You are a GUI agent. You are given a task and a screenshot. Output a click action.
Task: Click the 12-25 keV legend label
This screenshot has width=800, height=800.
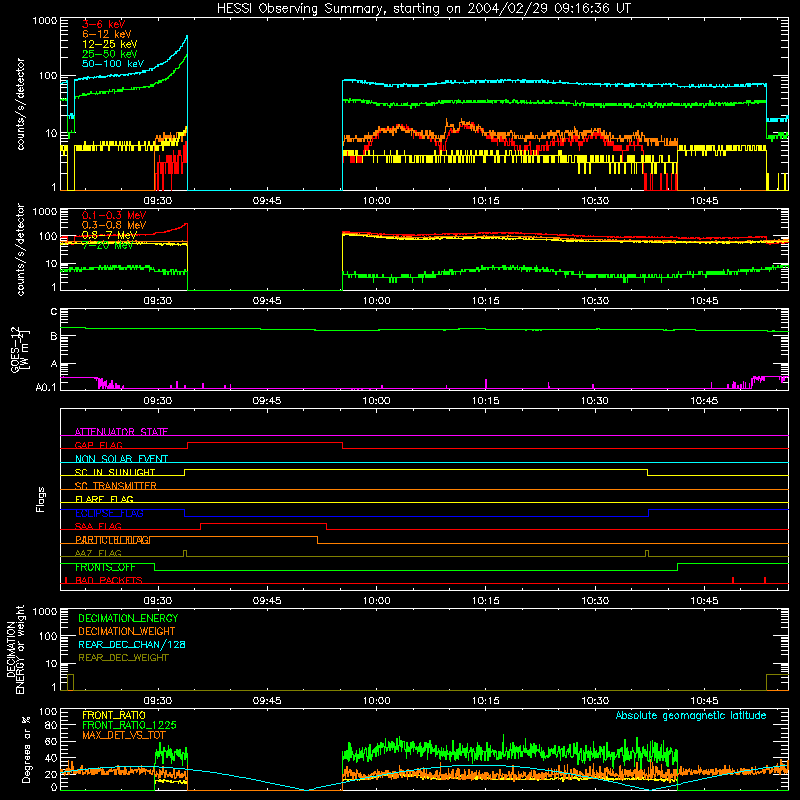110,44
